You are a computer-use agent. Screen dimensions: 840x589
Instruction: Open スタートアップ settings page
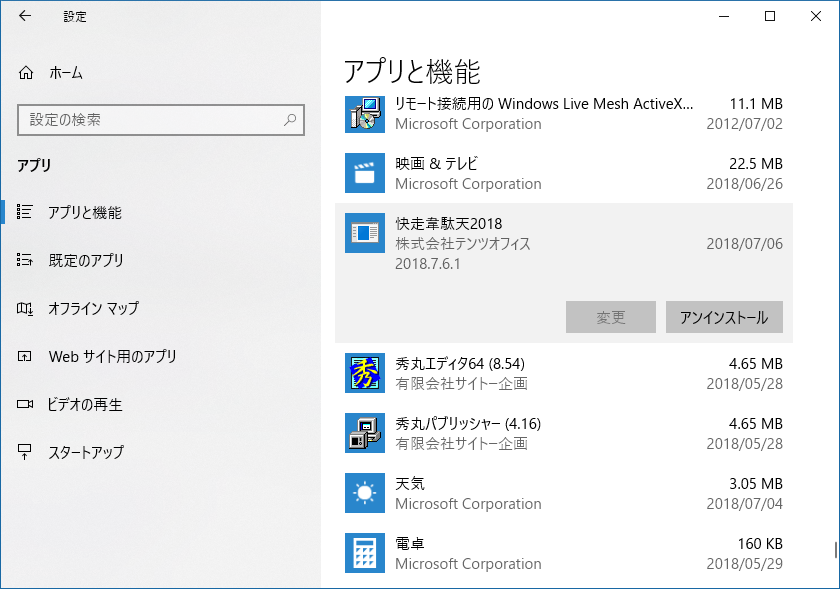pos(86,453)
